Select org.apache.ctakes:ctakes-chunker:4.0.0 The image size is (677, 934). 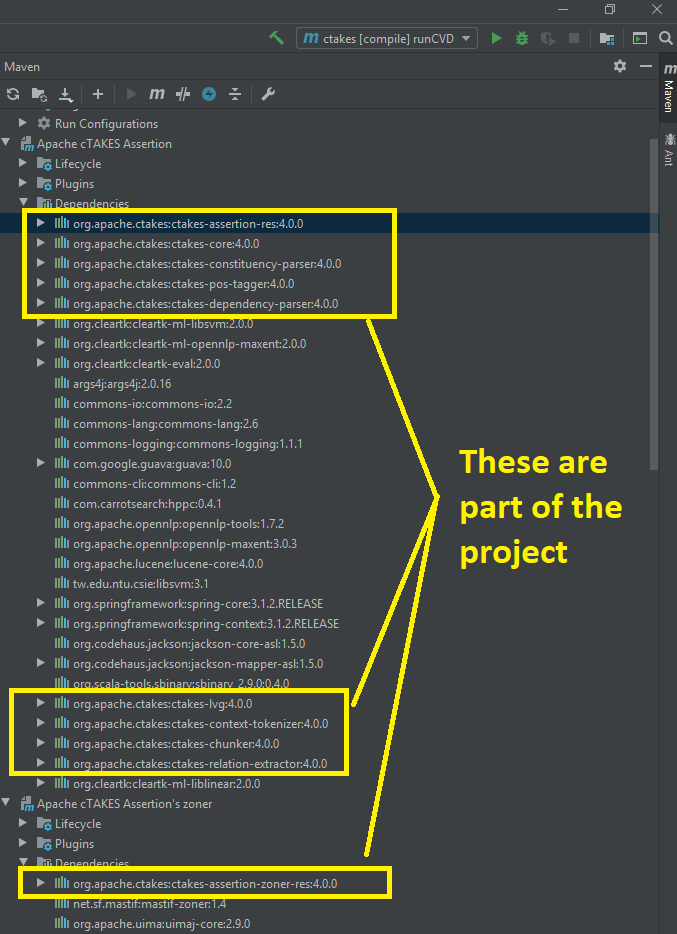(176, 744)
